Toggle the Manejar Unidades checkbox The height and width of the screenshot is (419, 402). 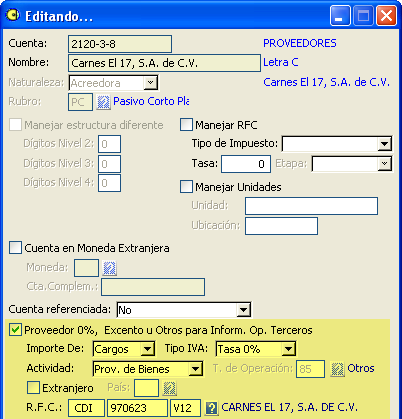click(186, 187)
